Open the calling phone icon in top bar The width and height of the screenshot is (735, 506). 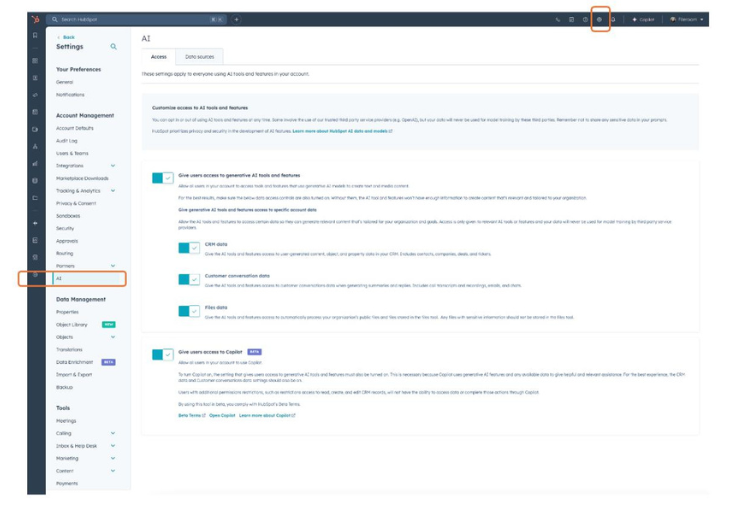click(x=558, y=19)
